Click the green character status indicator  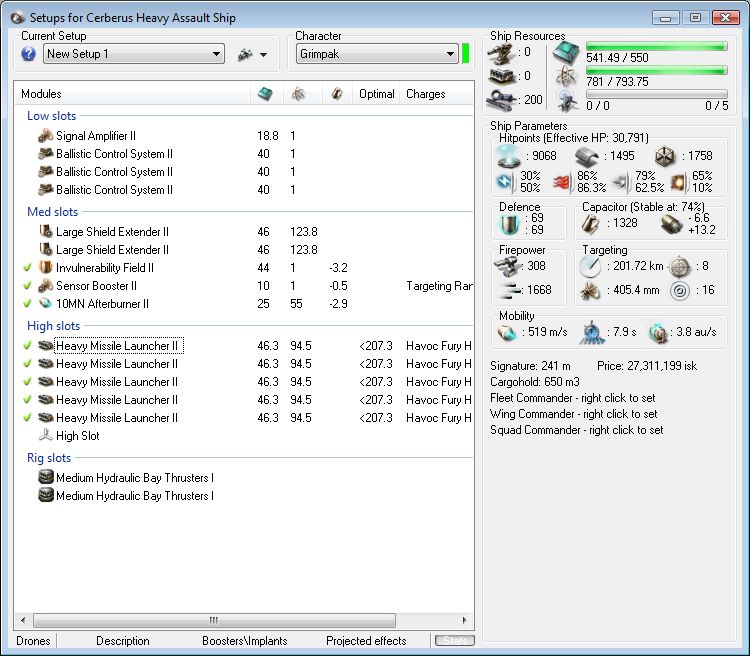point(465,54)
